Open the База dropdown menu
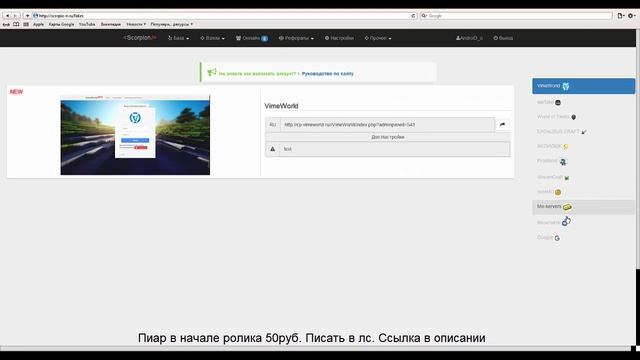Image resolution: width=640 pixels, height=360 pixels. pos(178,38)
